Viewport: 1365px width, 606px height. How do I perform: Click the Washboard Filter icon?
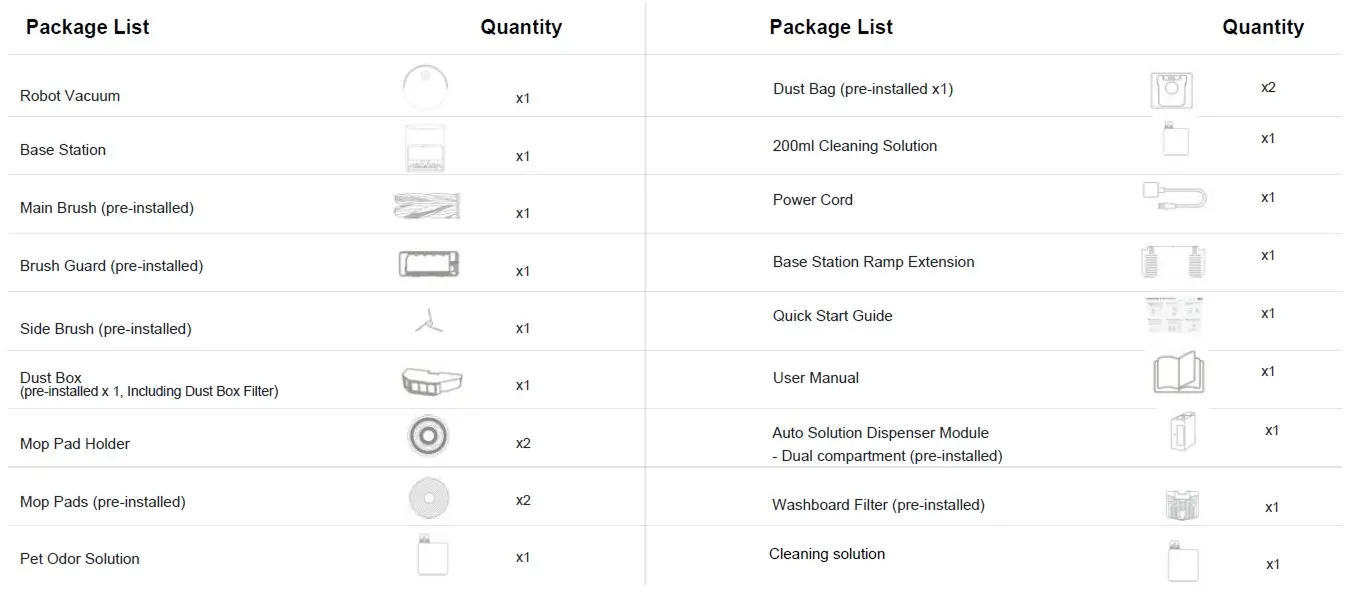(1182, 505)
